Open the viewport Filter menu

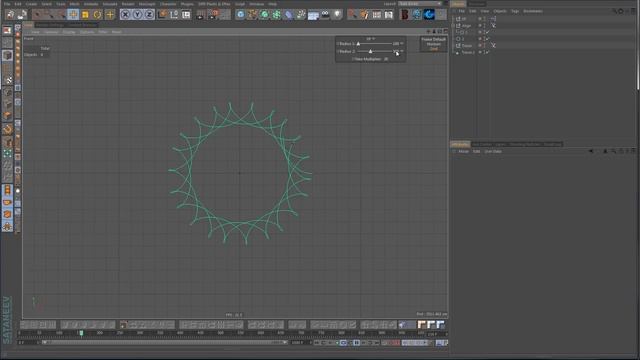point(103,32)
